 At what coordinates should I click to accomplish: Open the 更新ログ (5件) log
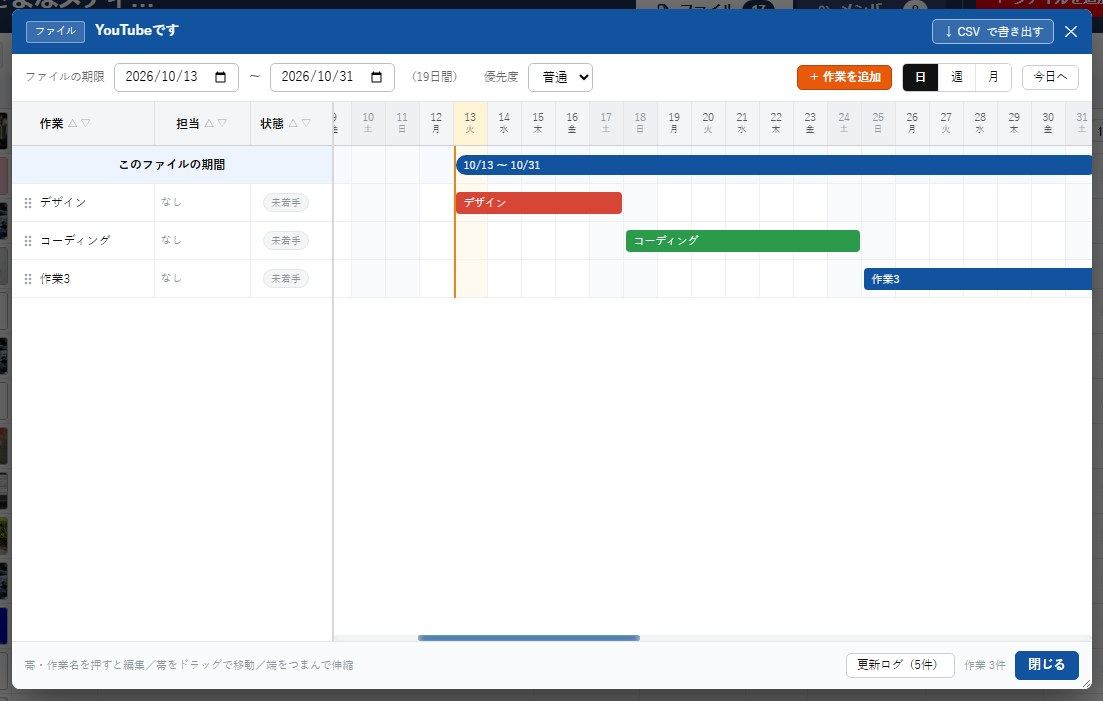tap(900, 665)
